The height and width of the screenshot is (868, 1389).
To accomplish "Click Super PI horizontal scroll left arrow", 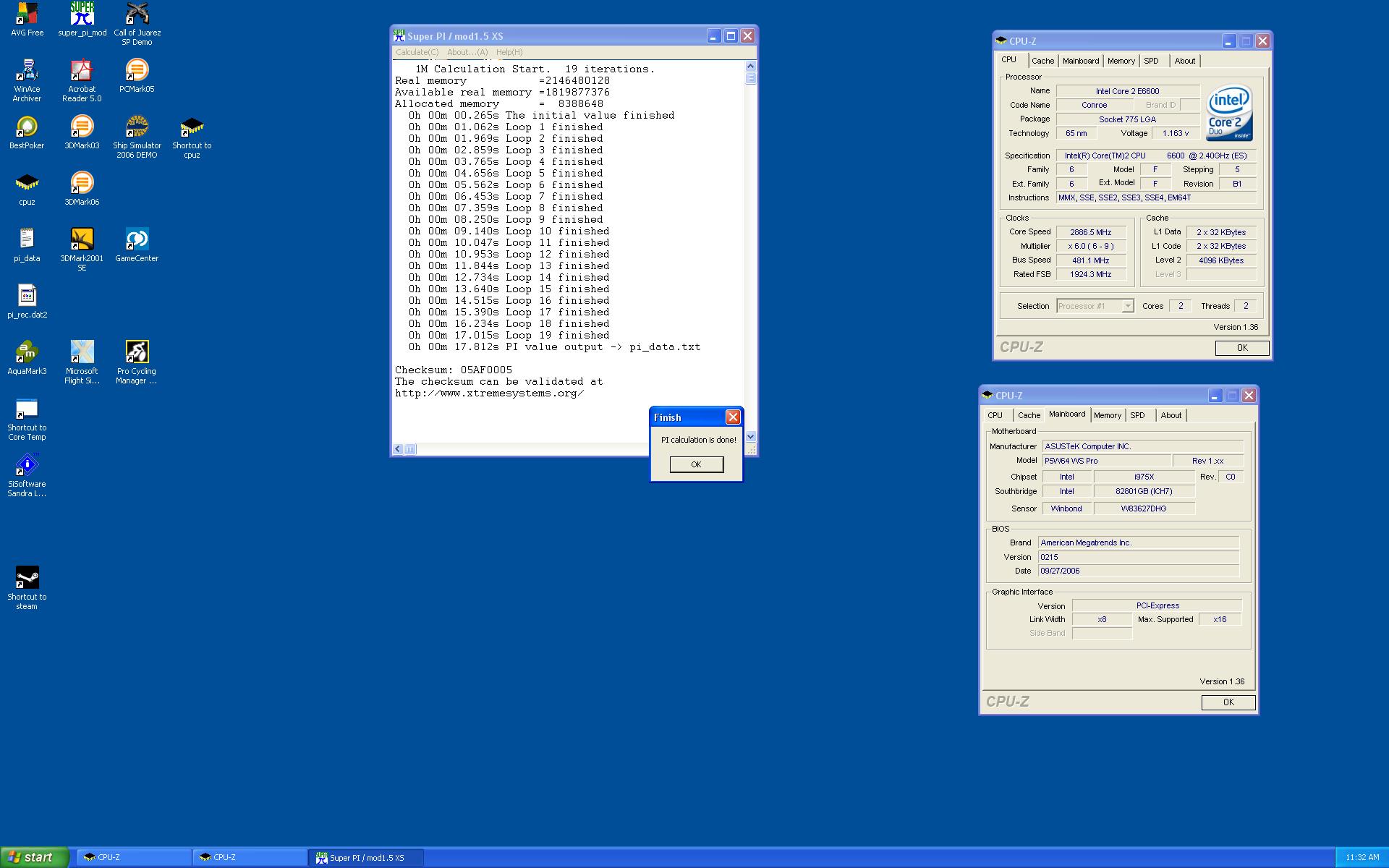I will click(398, 449).
